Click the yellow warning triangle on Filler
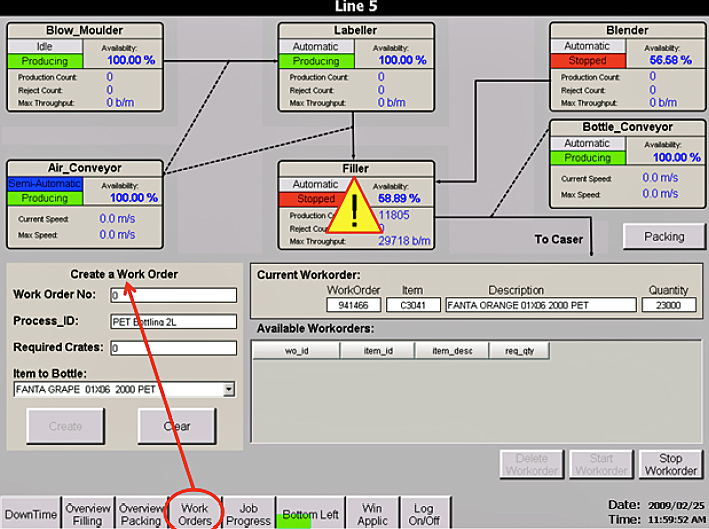 tap(355, 206)
